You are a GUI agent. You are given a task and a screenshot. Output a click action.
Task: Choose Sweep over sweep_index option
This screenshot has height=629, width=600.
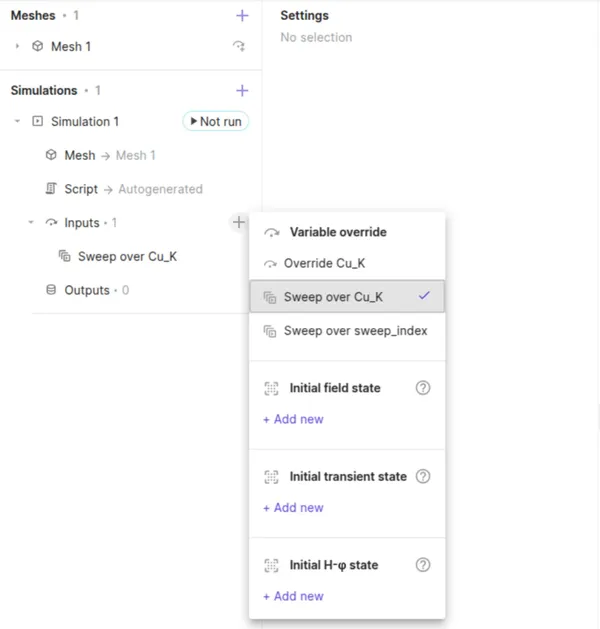(x=347, y=331)
